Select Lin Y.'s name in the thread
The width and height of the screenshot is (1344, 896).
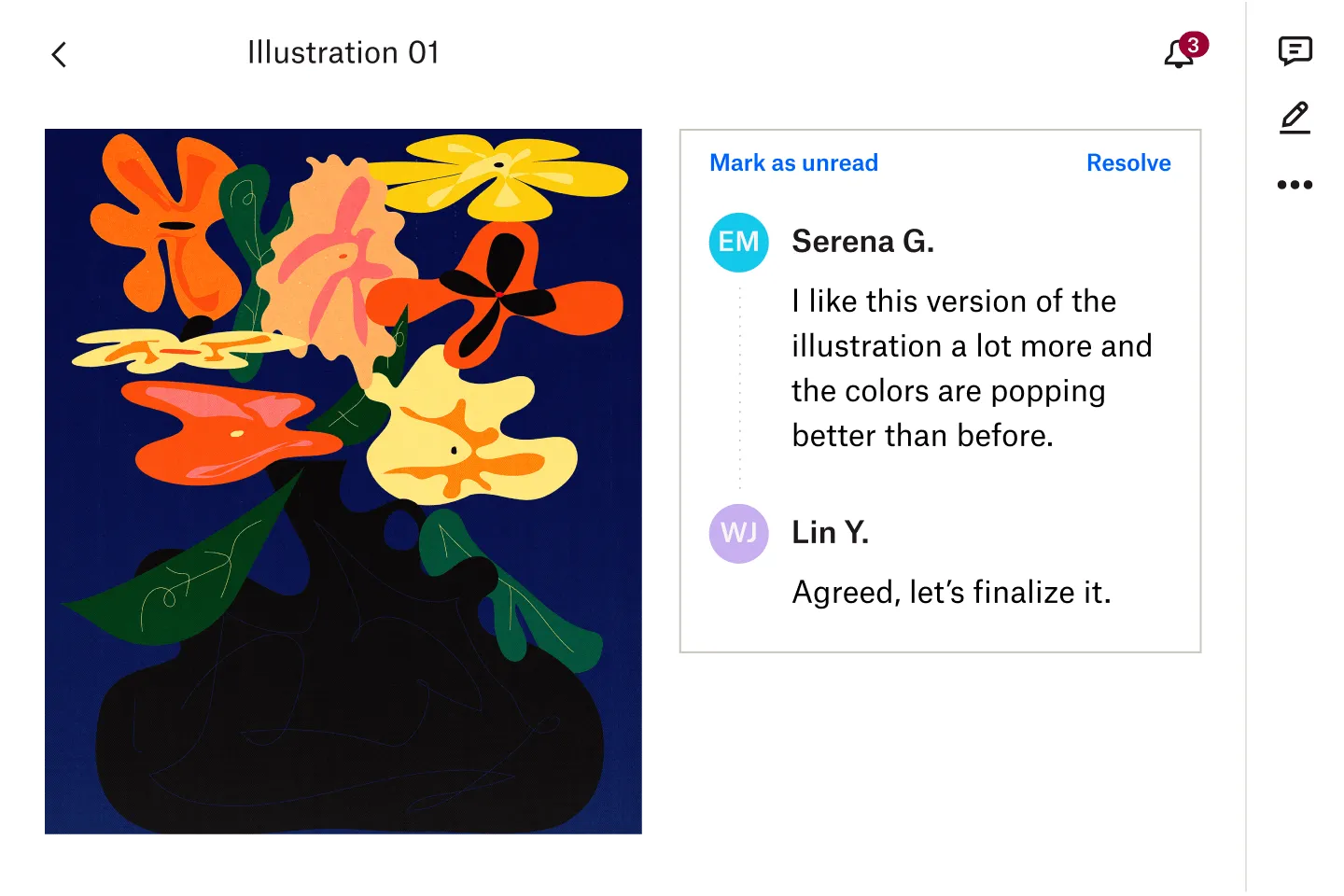click(830, 532)
